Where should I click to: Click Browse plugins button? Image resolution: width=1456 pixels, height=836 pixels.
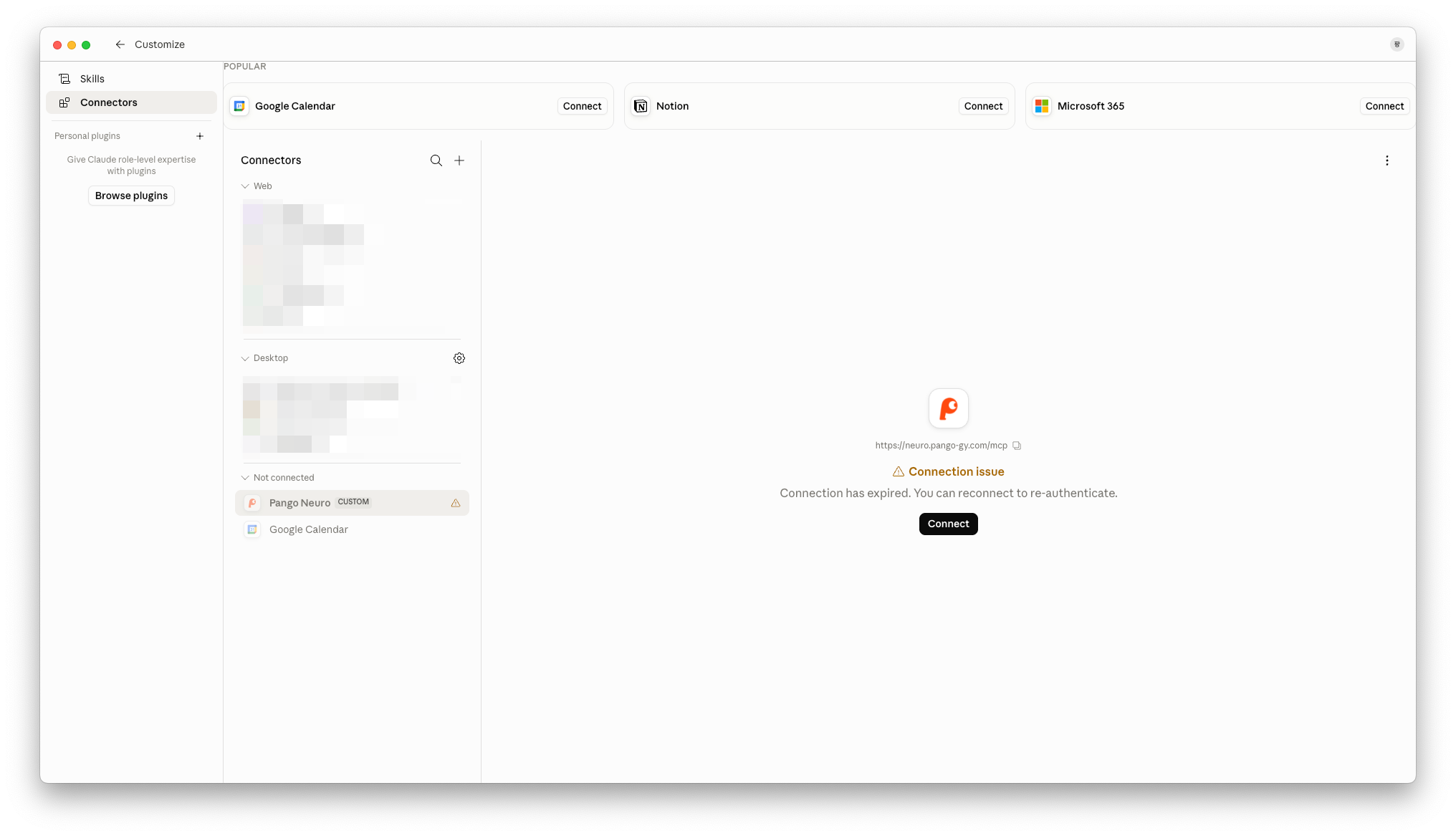pos(131,196)
